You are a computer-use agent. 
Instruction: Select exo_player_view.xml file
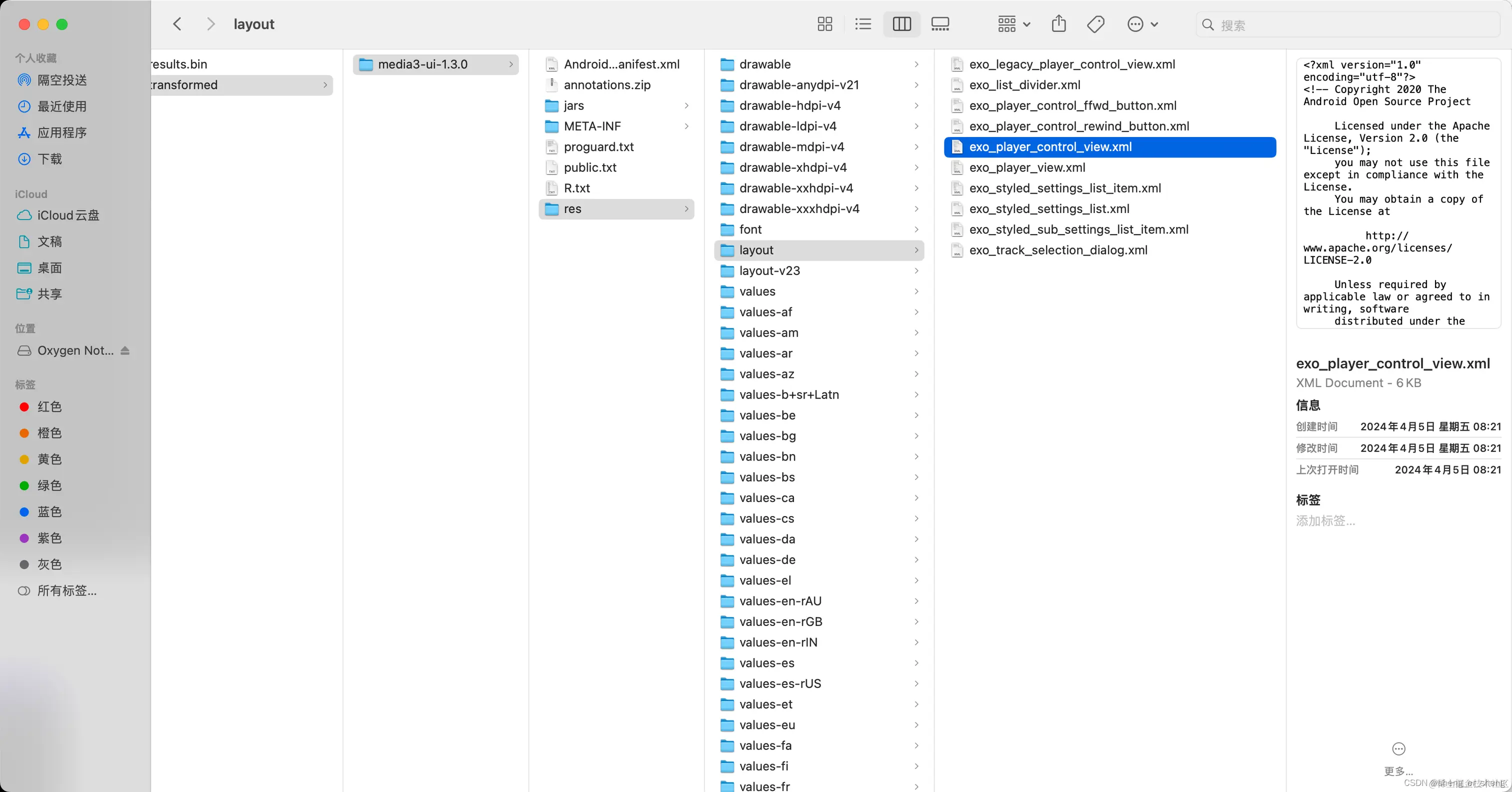(x=1026, y=168)
